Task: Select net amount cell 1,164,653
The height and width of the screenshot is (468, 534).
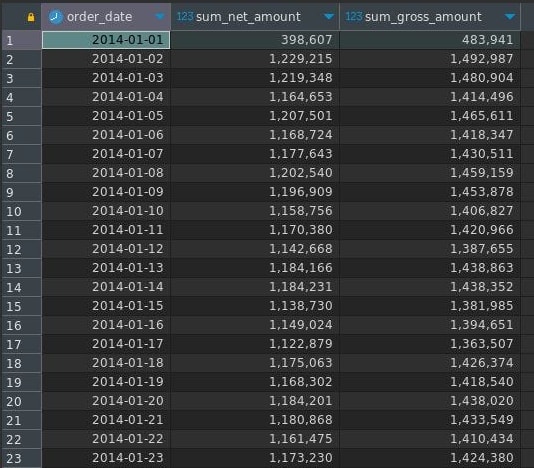Action: click(255, 97)
